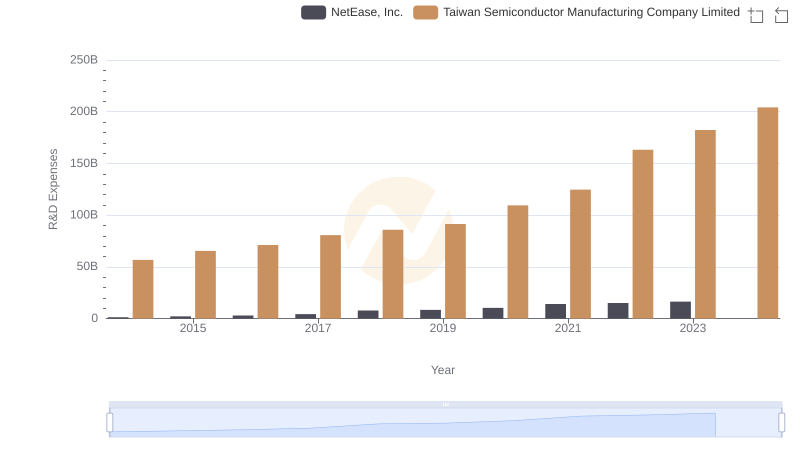Select the tallest Taiwan Semiconductor bar above 200B
The height and width of the screenshot is (461, 800).
point(767,213)
